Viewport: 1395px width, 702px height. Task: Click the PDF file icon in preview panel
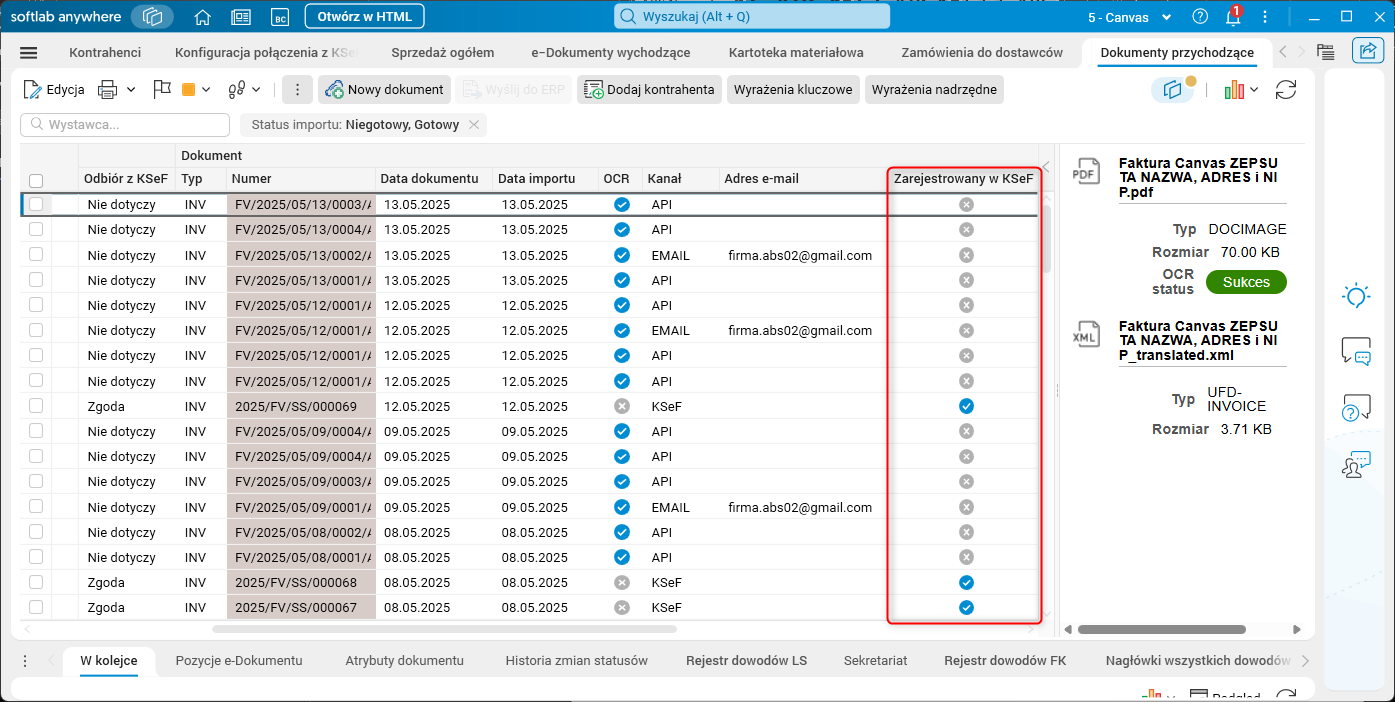[x=1085, y=171]
